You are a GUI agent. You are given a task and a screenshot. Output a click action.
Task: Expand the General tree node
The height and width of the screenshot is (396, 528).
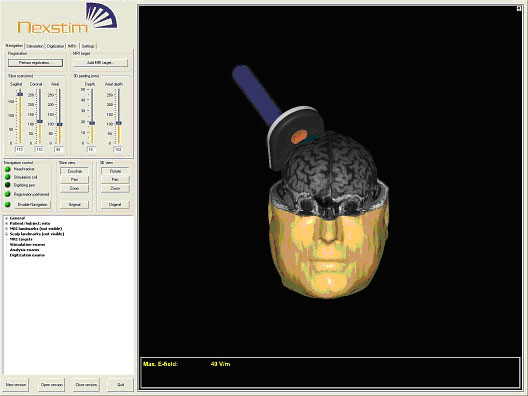coord(6,218)
